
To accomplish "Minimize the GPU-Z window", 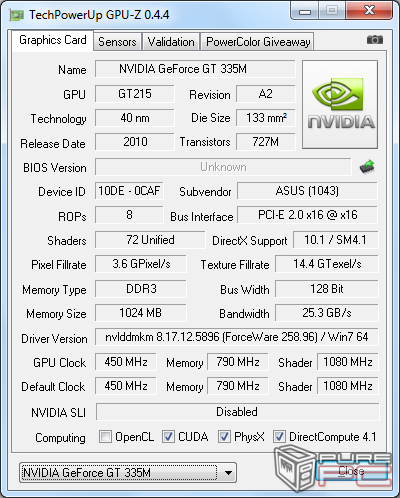I will 305,11.
